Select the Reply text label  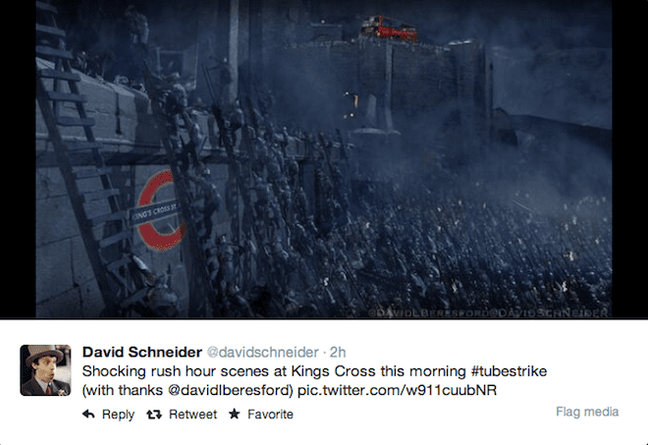click(118, 414)
